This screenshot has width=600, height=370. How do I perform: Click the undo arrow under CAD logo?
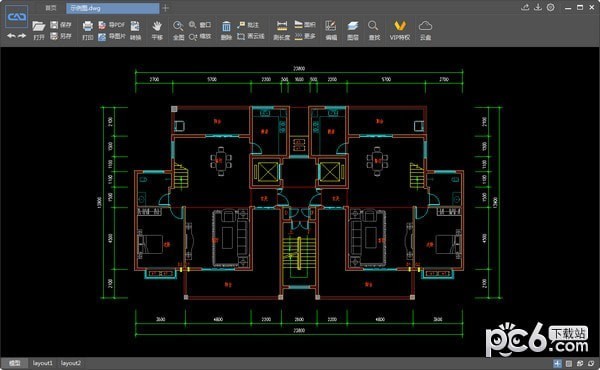point(11,36)
